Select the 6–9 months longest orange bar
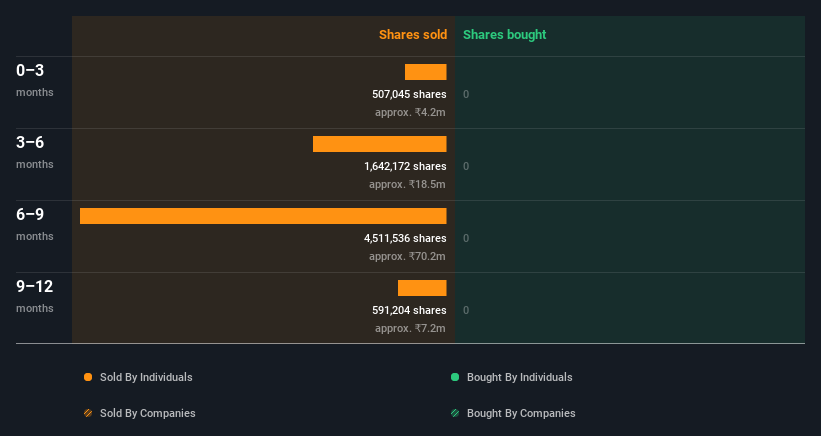The height and width of the screenshot is (436, 821). pos(263,216)
